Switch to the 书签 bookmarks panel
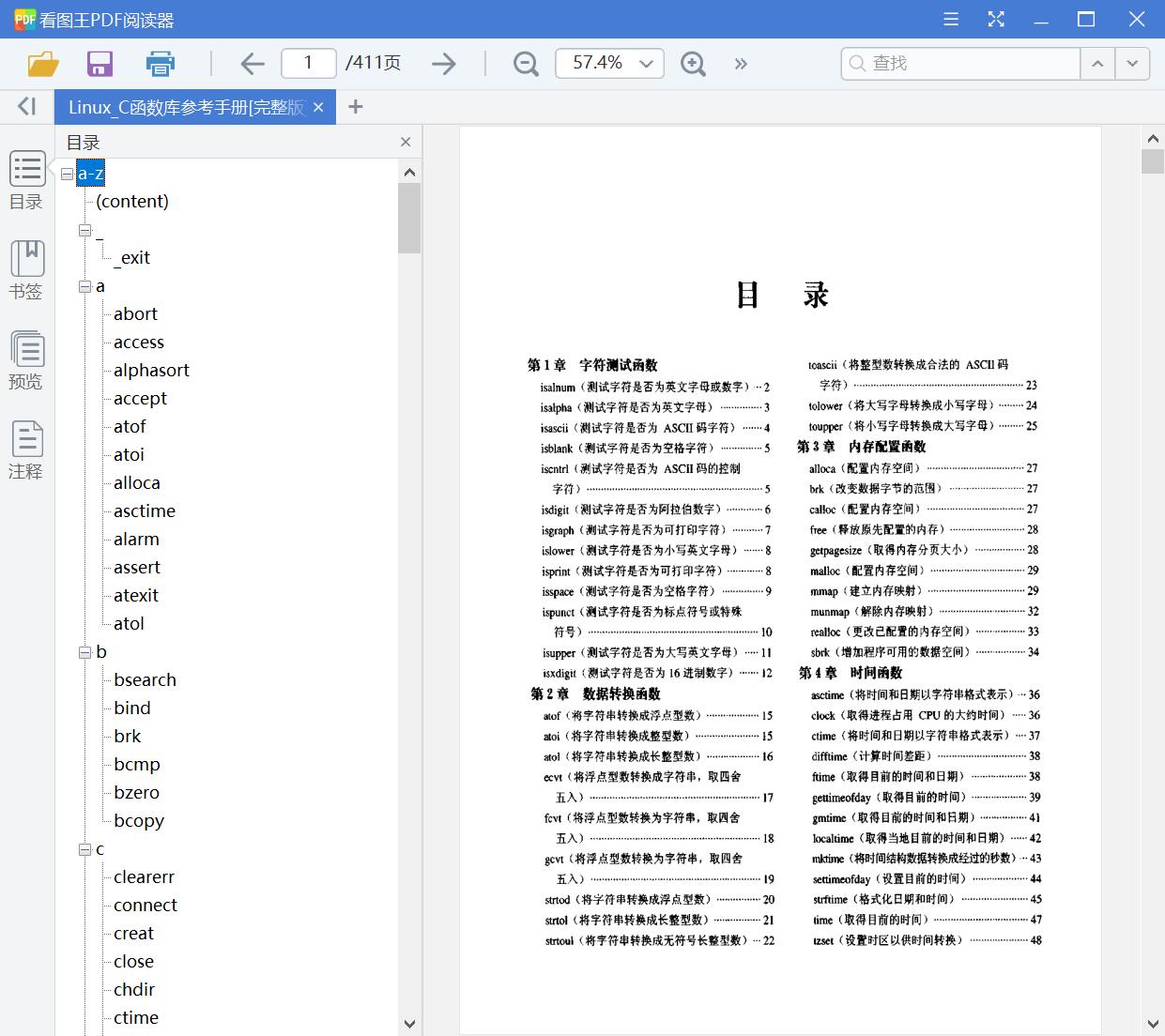Image resolution: width=1165 pixels, height=1036 pixels. coord(26,269)
